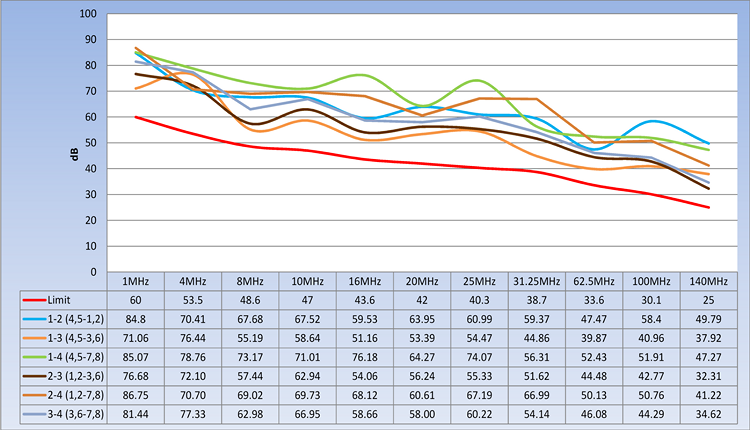Select the 16MHz column header
Image resolution: width=750 pixels, height=430 pixels.
pyautogui.click(x=364, y=281)
